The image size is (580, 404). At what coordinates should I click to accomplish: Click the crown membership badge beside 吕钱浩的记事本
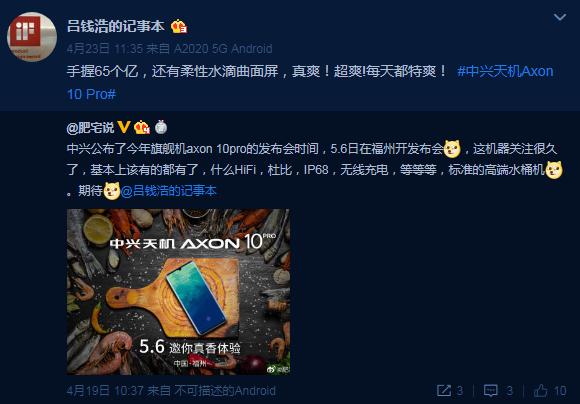(x=179, y=27)
